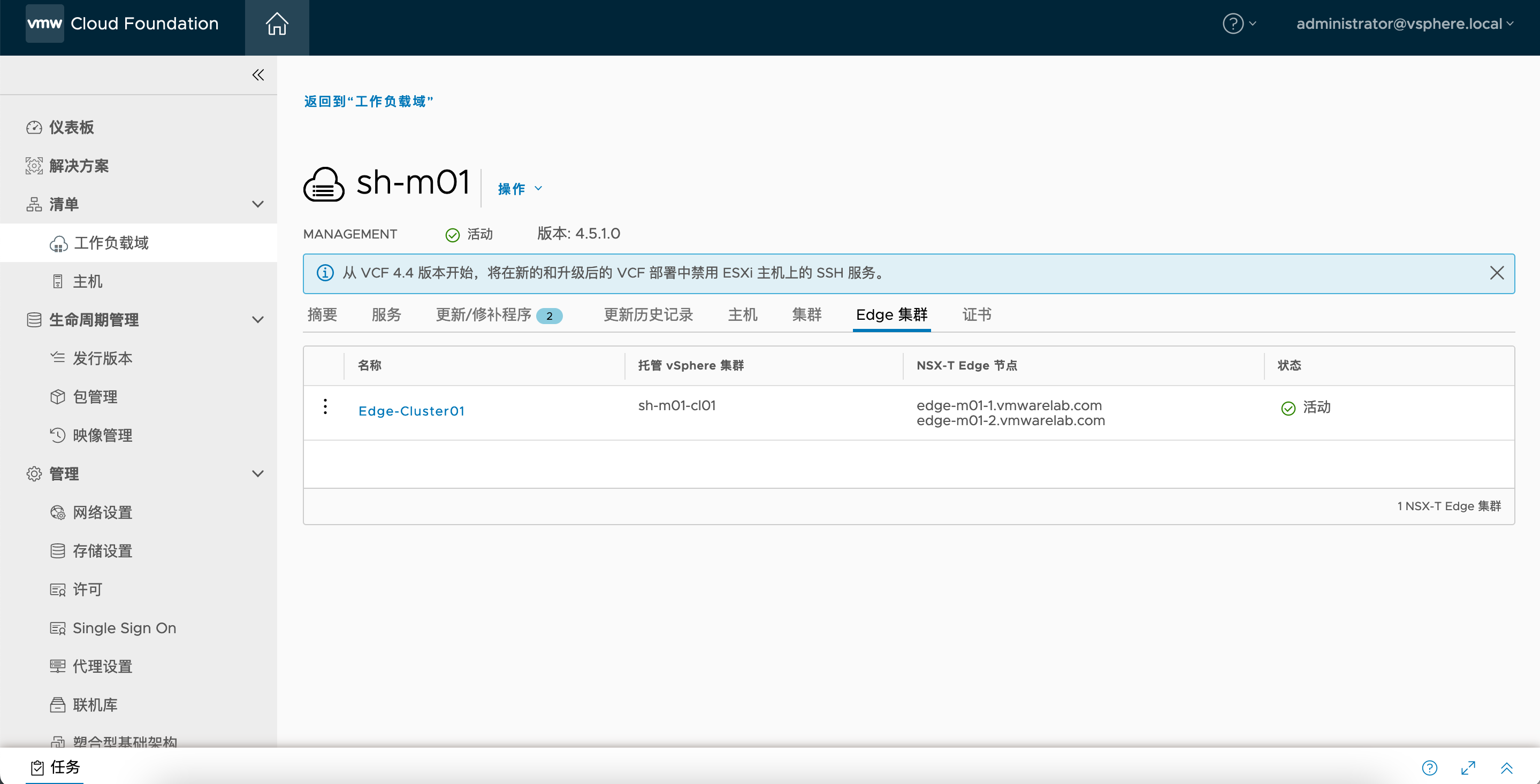
Task: Click the VMware vmw logo
Action: (x=45, y=24)
